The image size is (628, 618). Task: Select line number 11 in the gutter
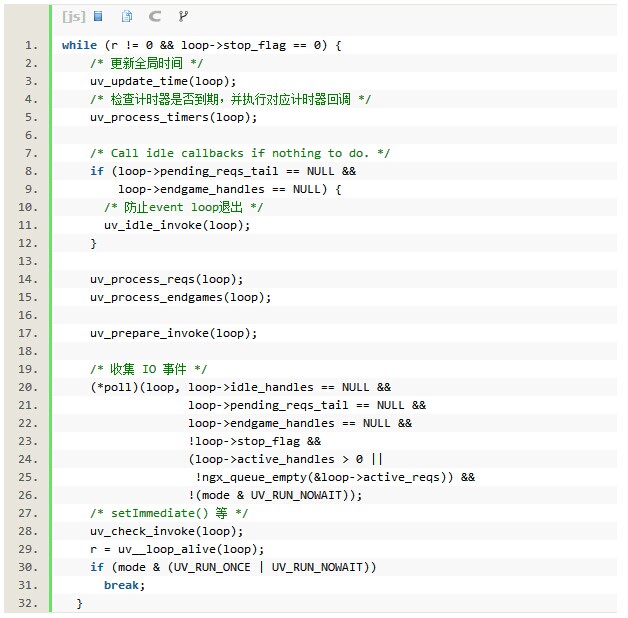(29, 225)
